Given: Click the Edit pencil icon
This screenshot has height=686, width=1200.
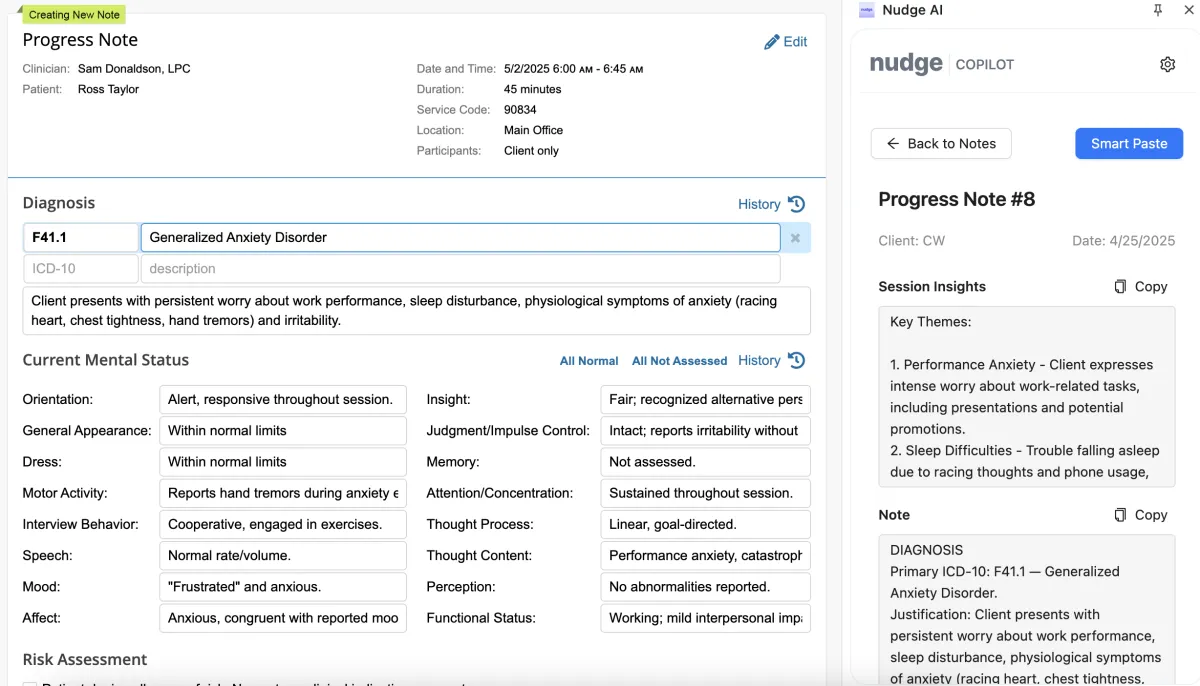Looking at the screenshot, I should tap(771, 42).
